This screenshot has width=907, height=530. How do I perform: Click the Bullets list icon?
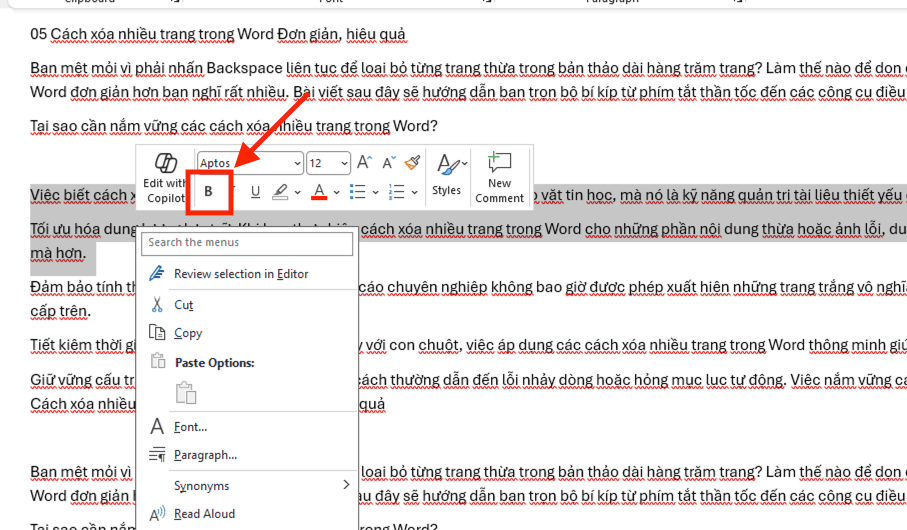point(357,192)
